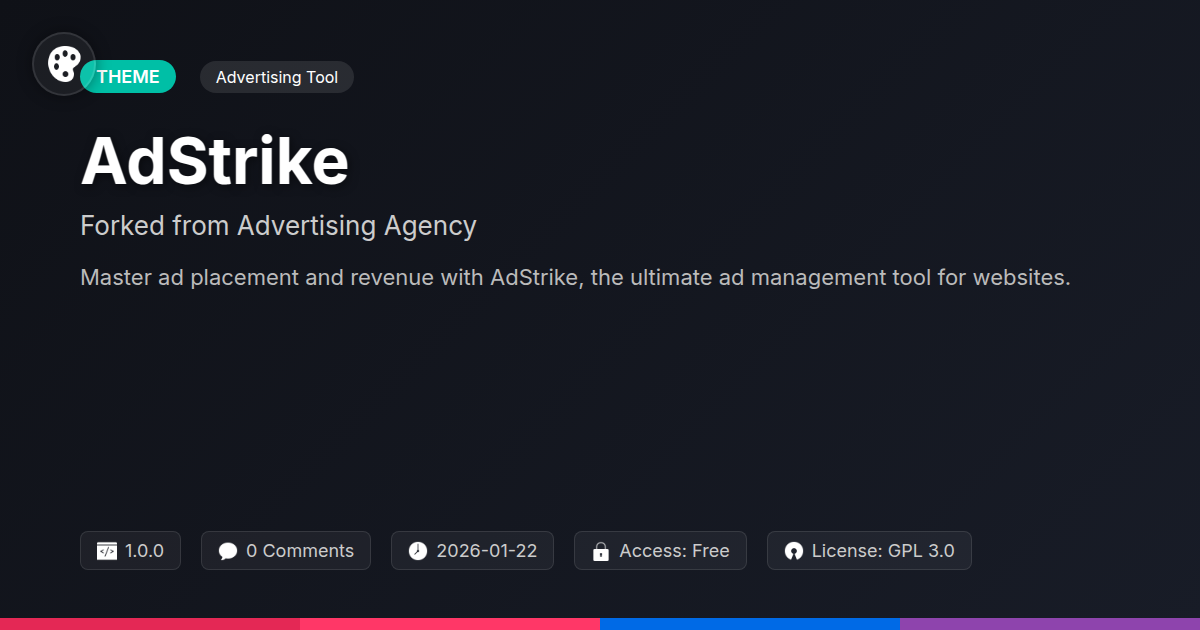Viewport: 1200px width, 630px height.
Task: Select the THEME badge
Action: 128,77
